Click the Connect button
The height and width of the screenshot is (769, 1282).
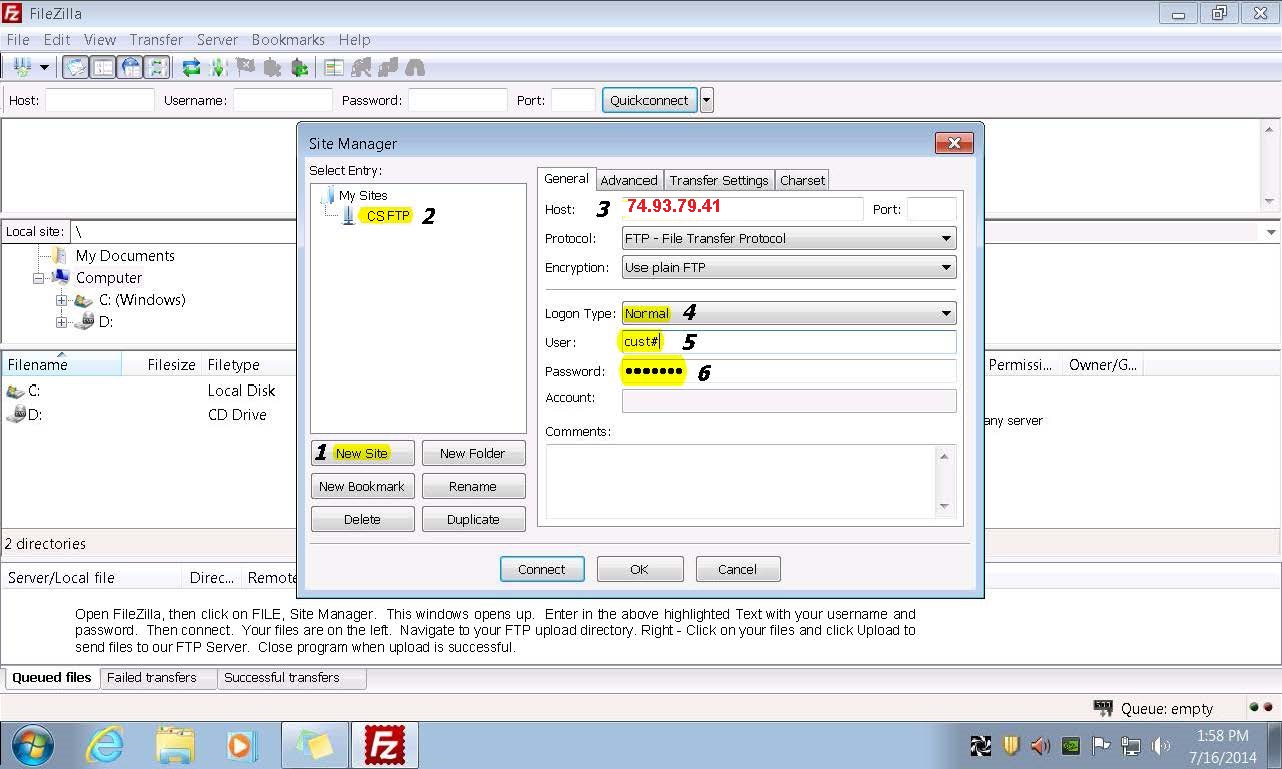(x=542, y=569)
